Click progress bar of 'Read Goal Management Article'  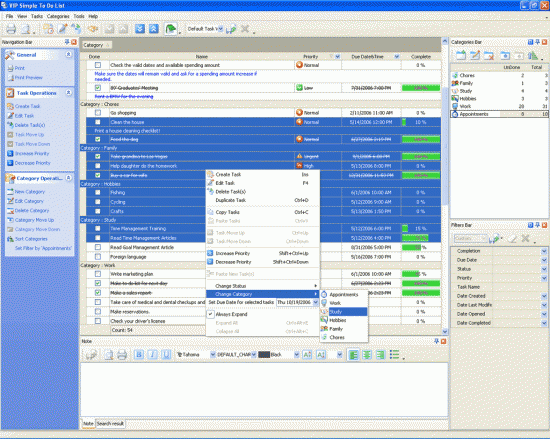[421, 248]
